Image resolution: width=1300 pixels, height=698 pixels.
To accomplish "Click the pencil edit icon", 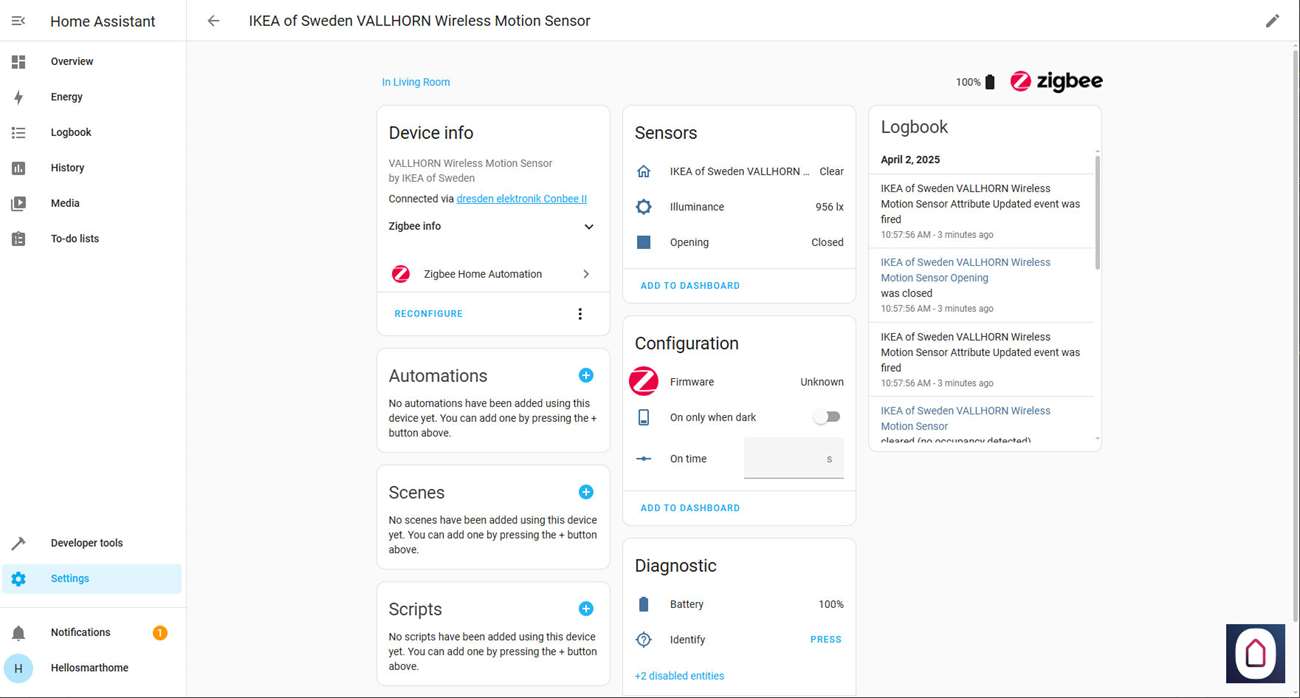I will [1272, 21].
